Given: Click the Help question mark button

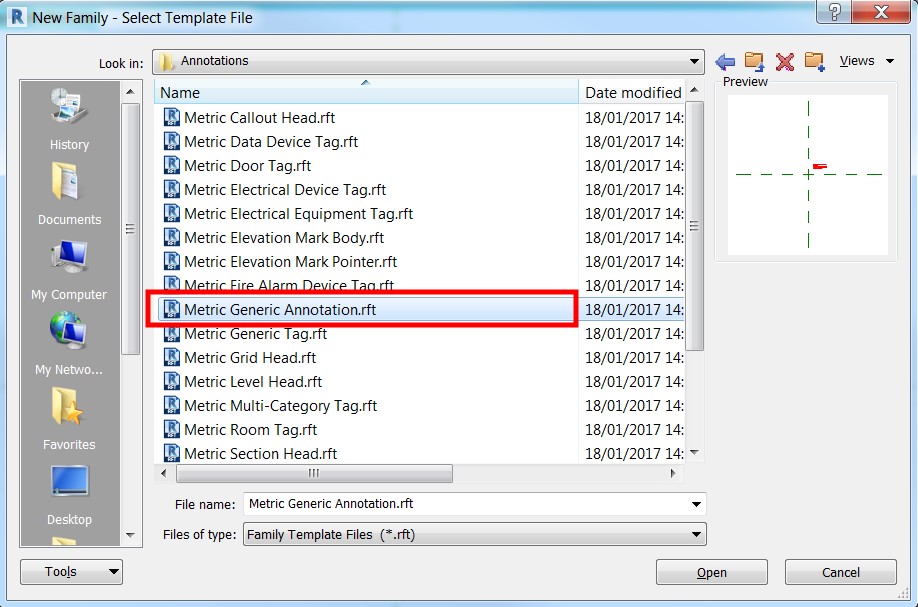Looking at the screenshot, I should click(x=835, y=12).
